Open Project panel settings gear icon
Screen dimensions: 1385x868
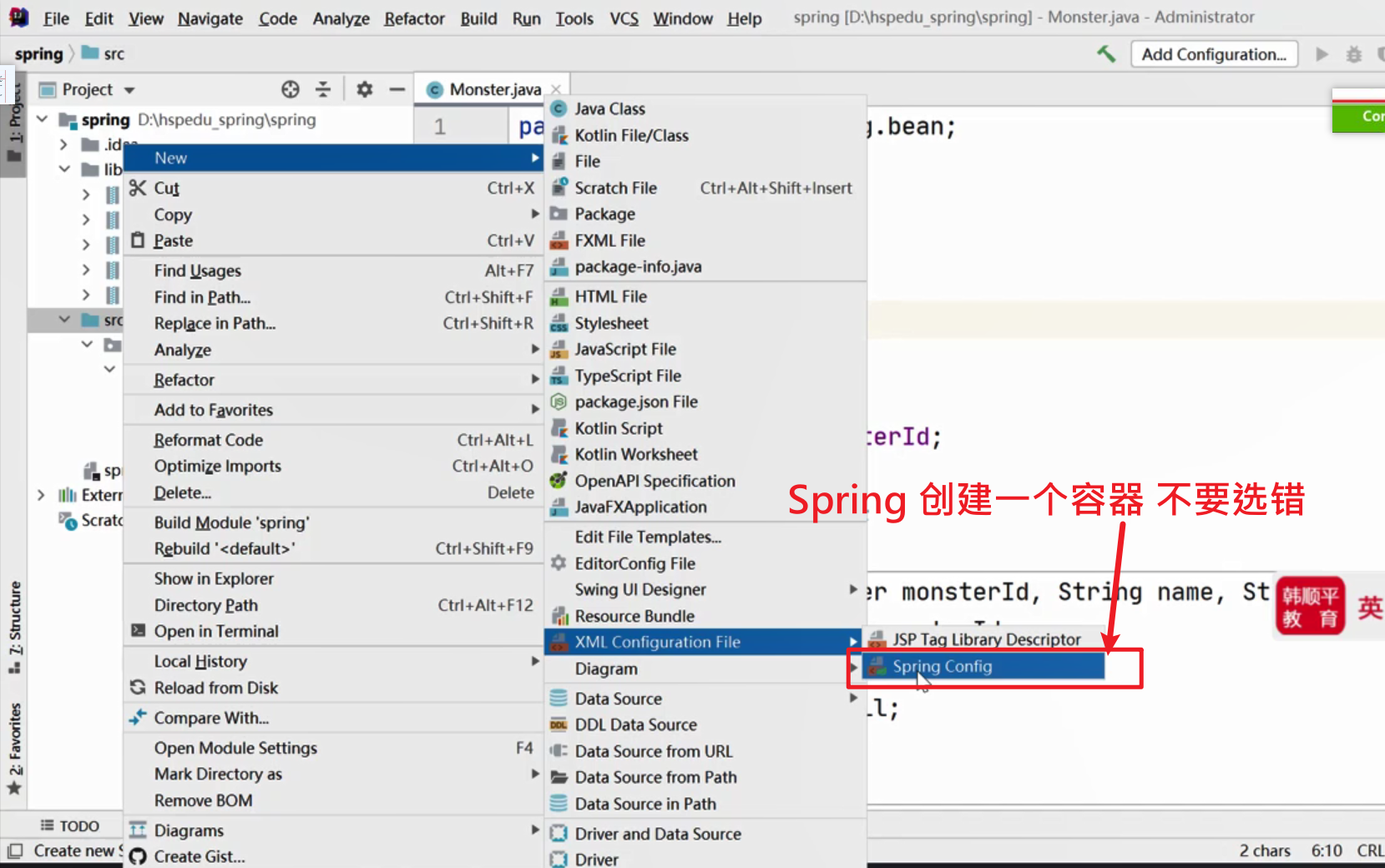click(x=365, y=89)
